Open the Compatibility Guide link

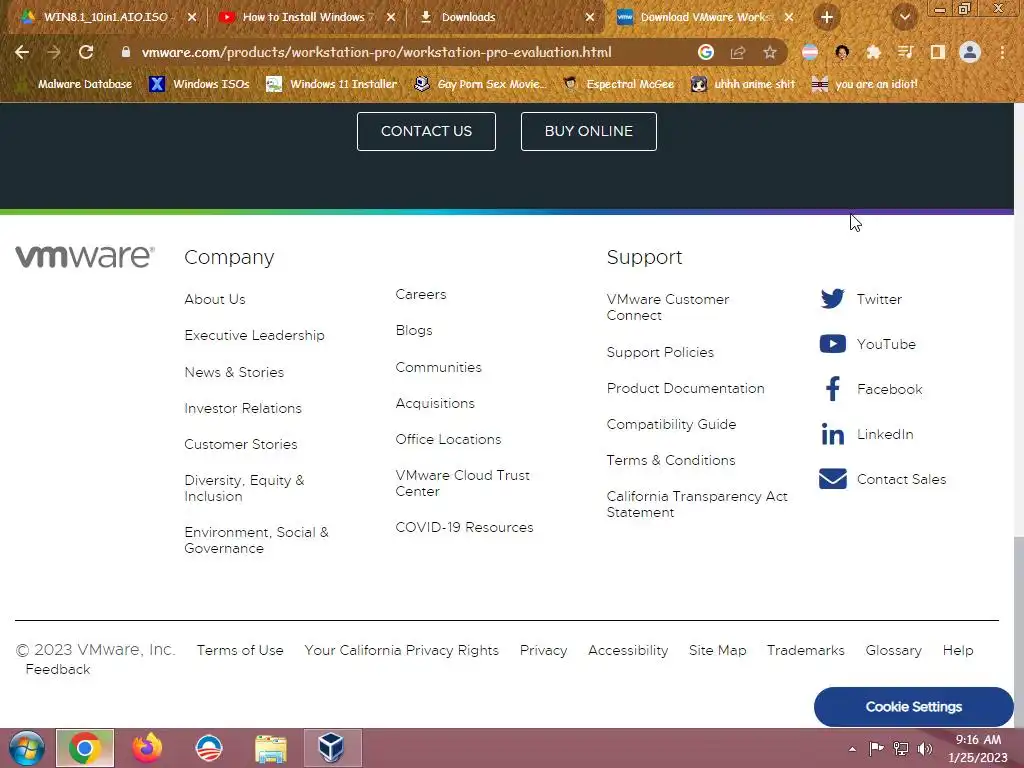pos(671,424)
